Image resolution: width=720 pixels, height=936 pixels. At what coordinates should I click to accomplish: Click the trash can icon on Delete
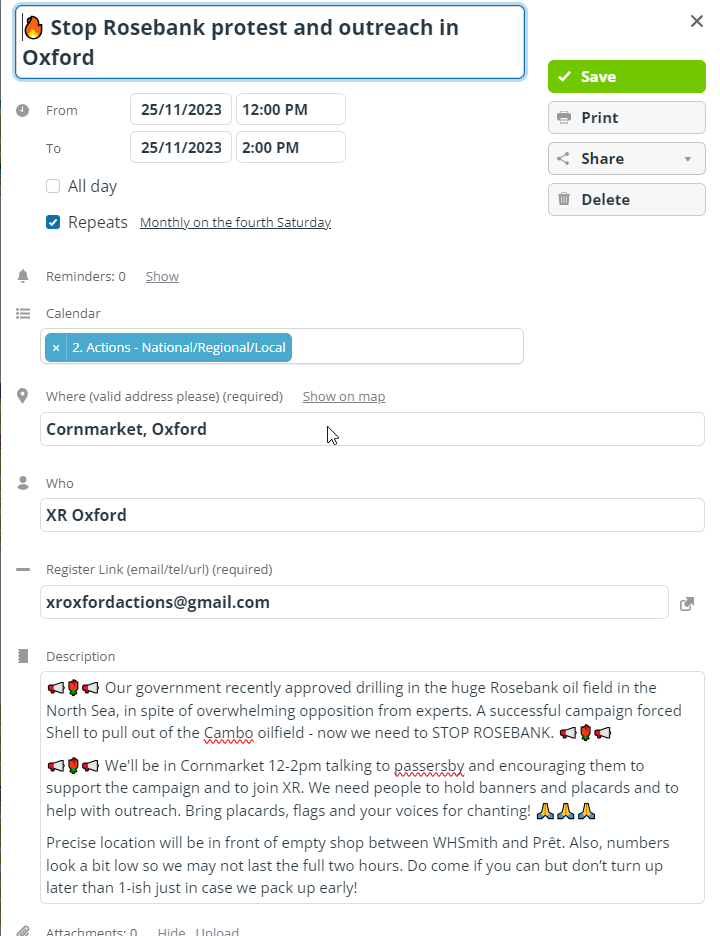(x=564, y=199)
